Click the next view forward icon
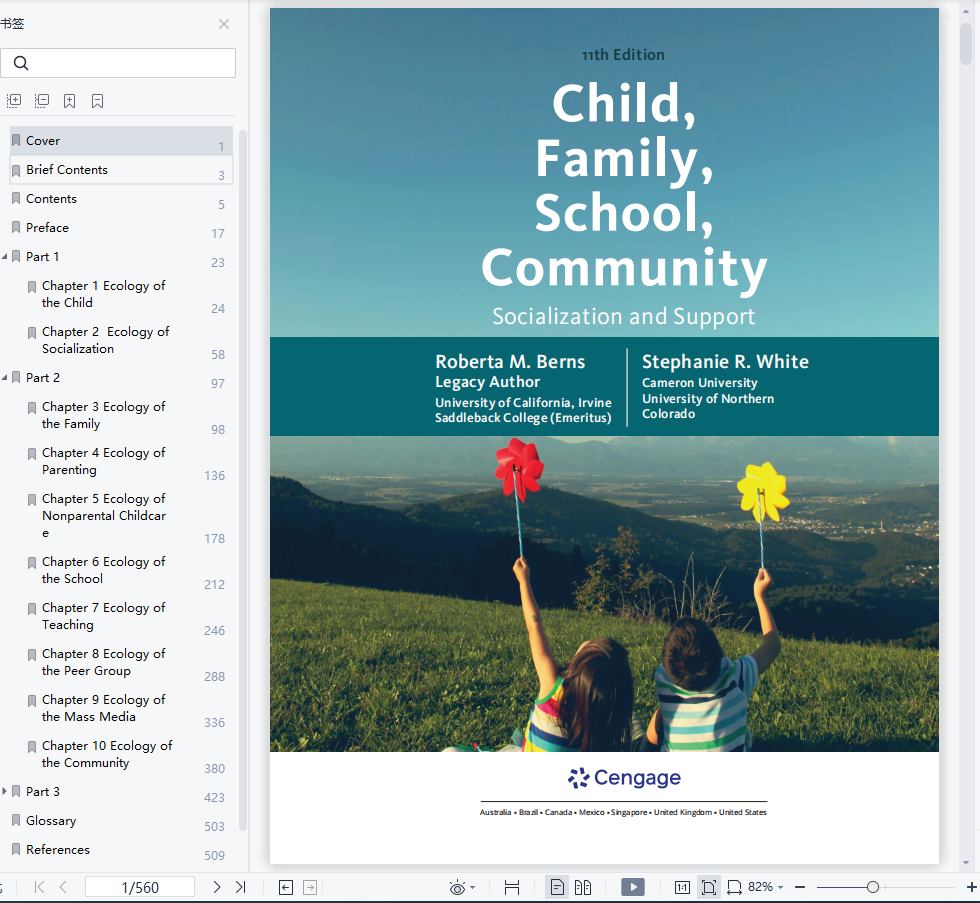980x903 pixels. (x=310, y=887)
